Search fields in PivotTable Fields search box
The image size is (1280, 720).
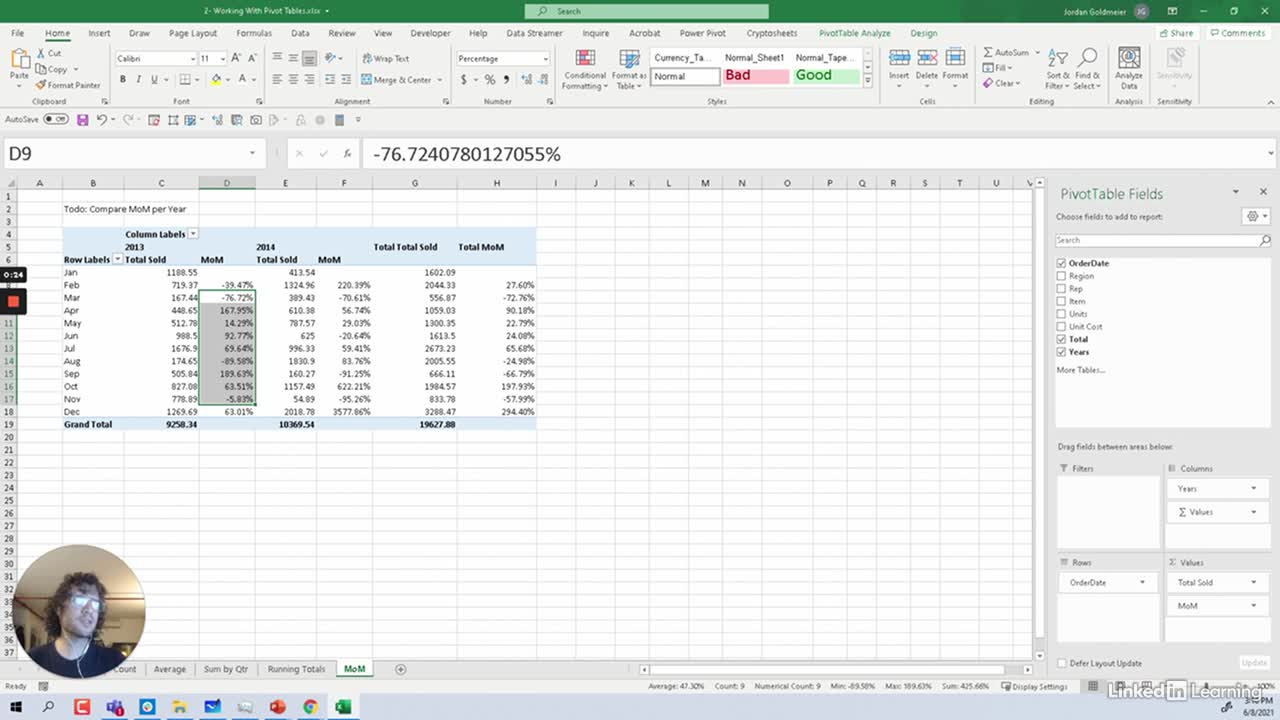coord(1163,240)
